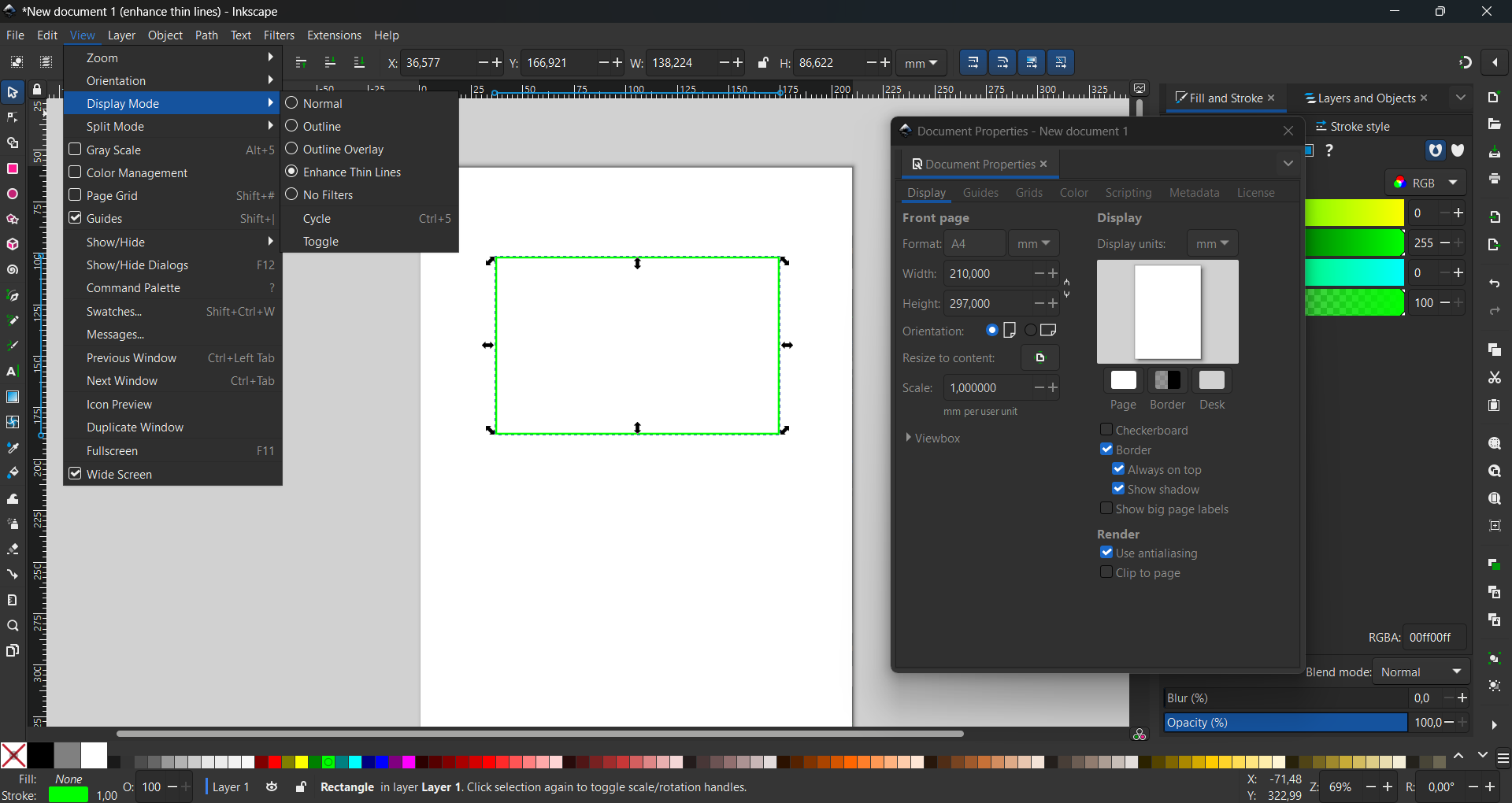
Task: Select the Node editing tool
Action: (x=13, y=118)
